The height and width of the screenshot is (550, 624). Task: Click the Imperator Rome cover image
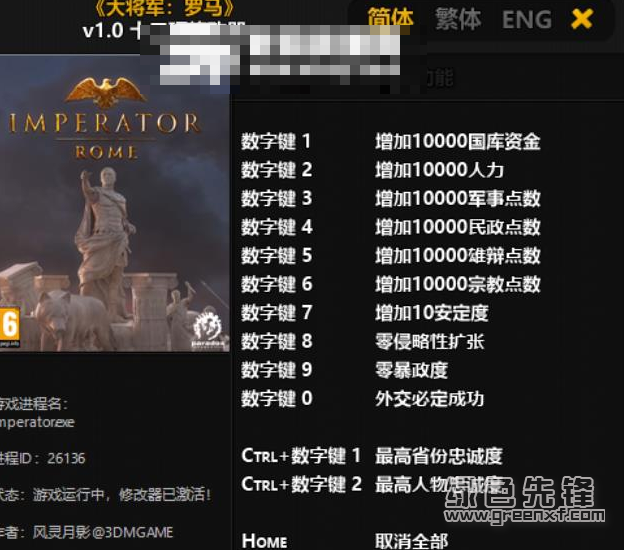pyautogui.click(x=115, y=203)
